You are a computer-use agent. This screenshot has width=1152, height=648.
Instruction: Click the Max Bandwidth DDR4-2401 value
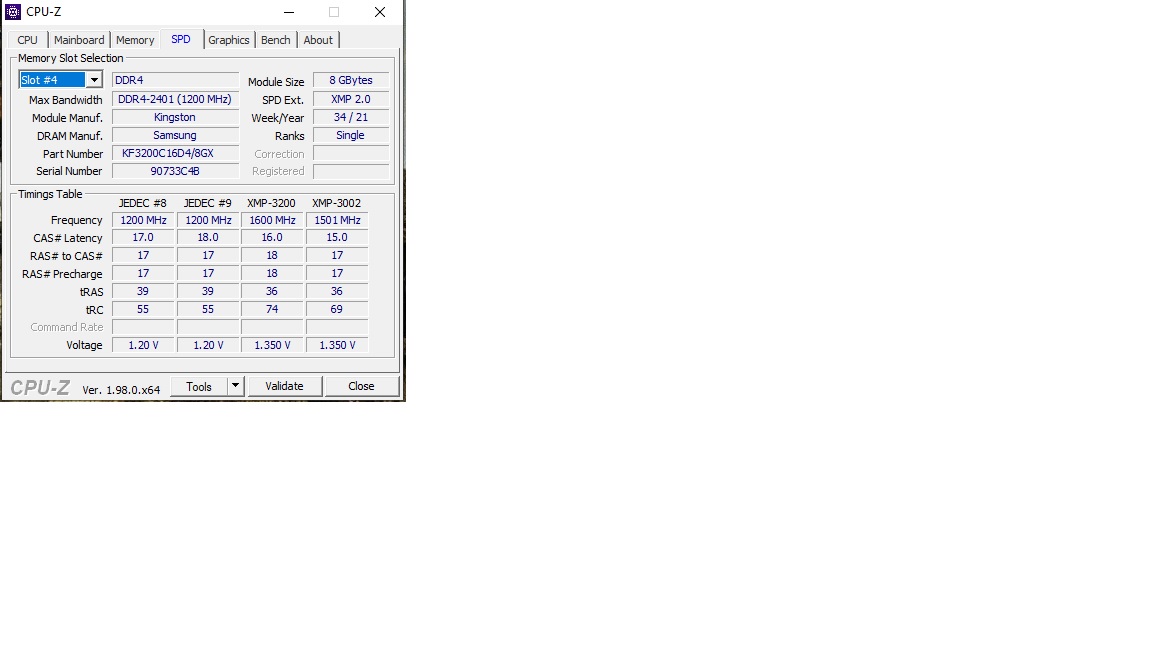pos(175,99)
